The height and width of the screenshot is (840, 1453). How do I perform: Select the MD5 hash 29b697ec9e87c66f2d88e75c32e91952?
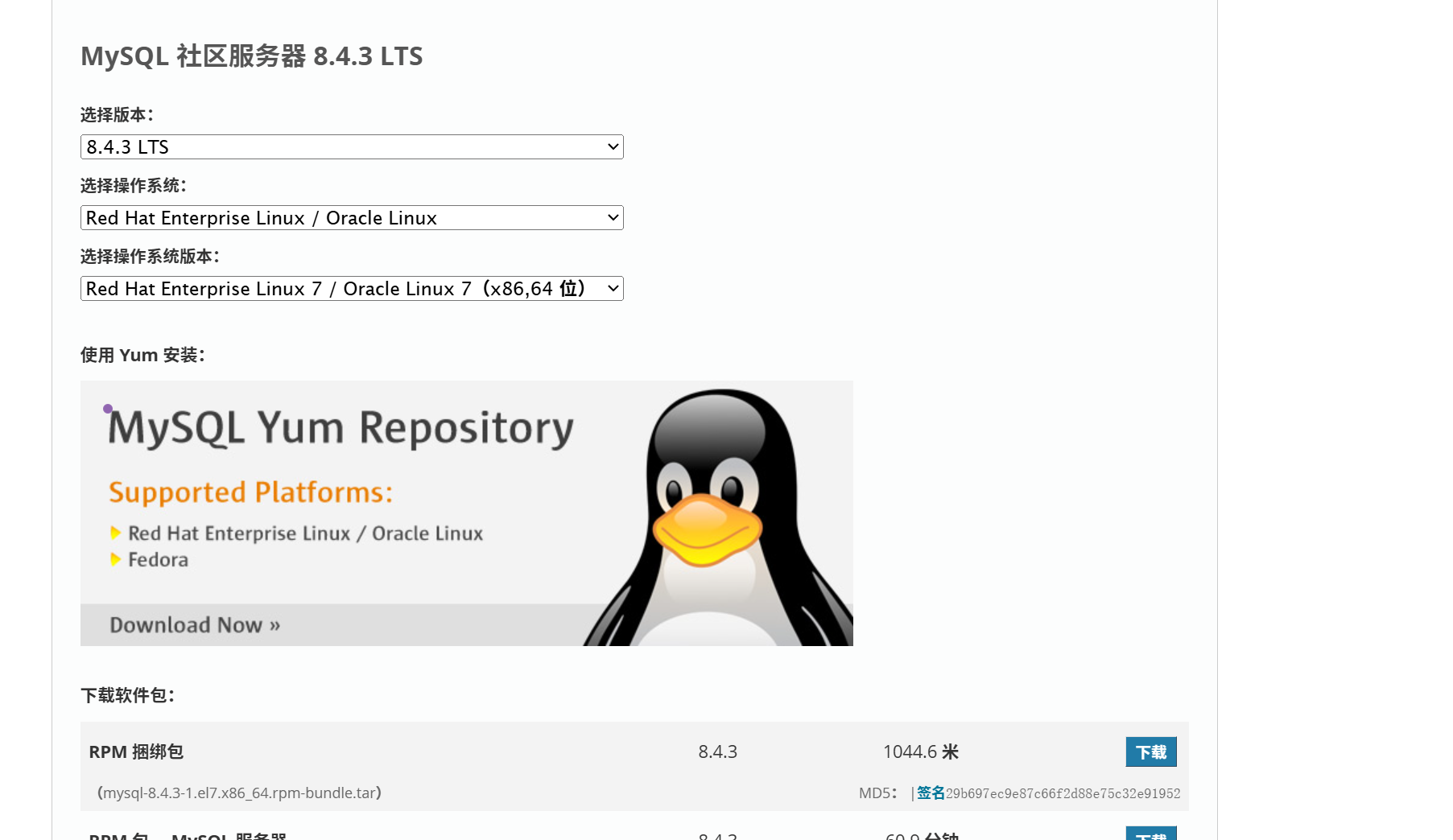click(1063, 793)
